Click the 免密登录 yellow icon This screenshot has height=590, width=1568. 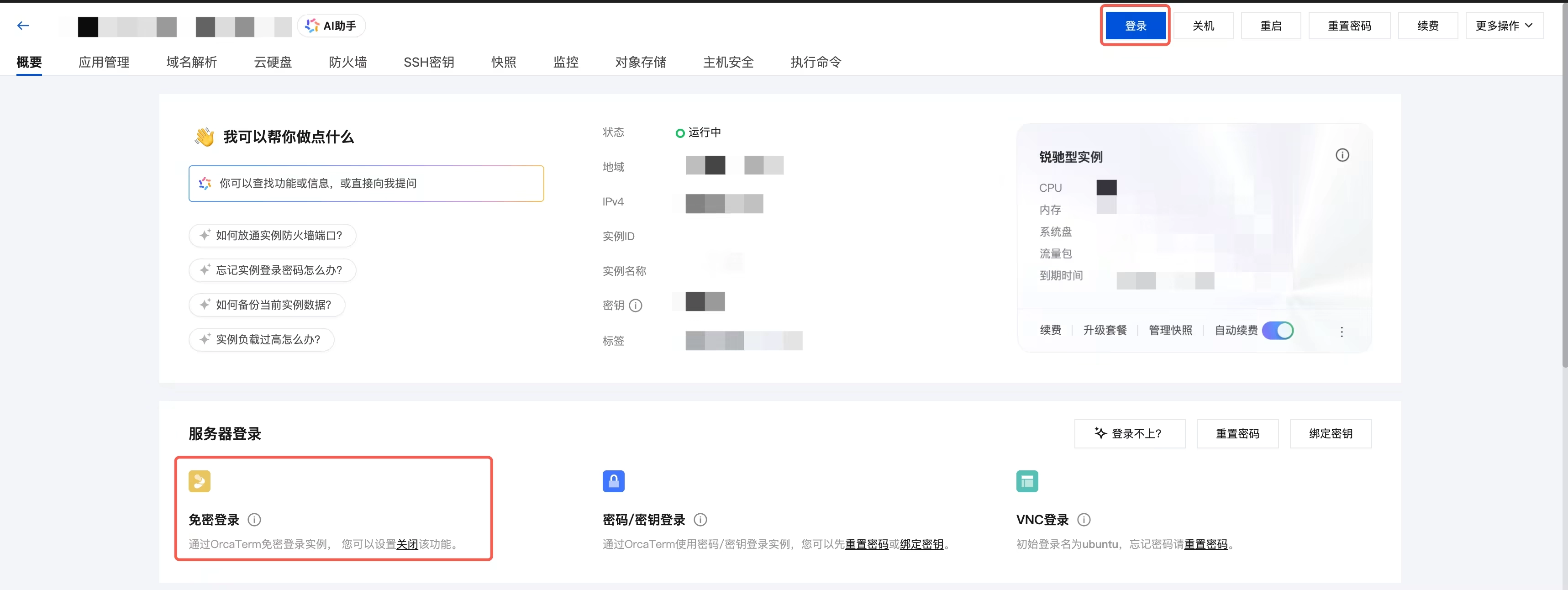(x=199, y=481)
